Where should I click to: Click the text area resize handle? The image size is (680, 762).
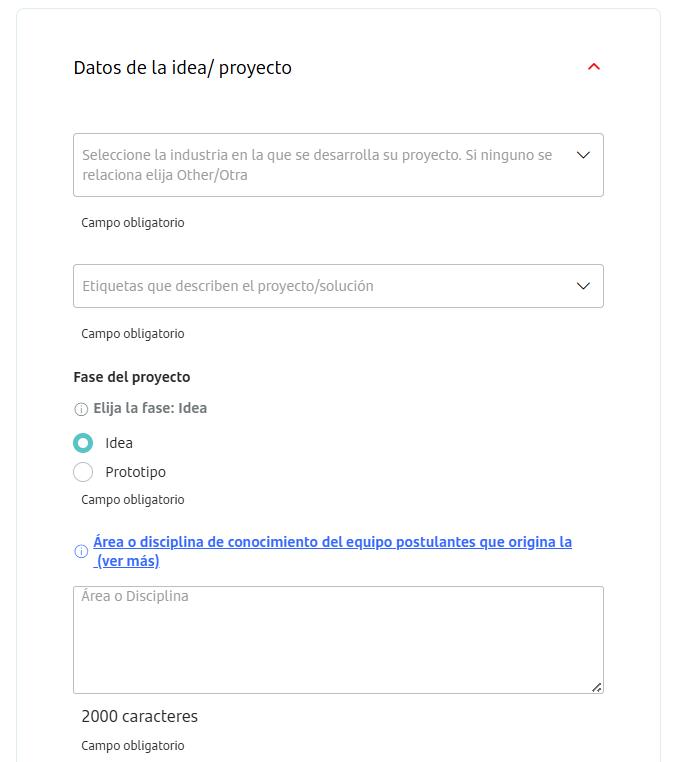pos(597,687)
